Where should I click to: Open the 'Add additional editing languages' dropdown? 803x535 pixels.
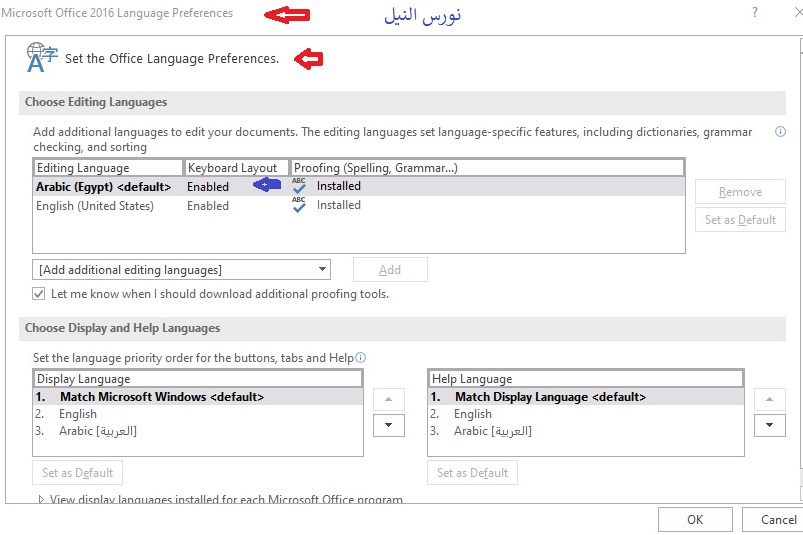pyautogui.click(x=181, y=270)
